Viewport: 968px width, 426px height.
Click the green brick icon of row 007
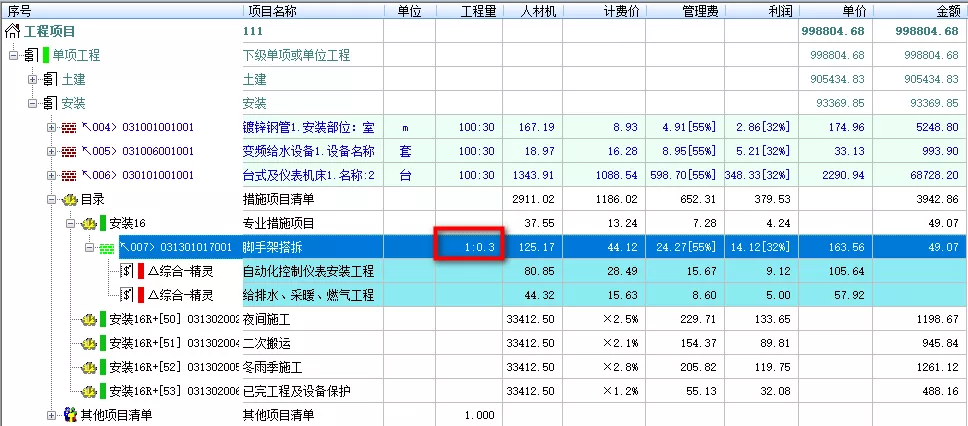point(105,247)
